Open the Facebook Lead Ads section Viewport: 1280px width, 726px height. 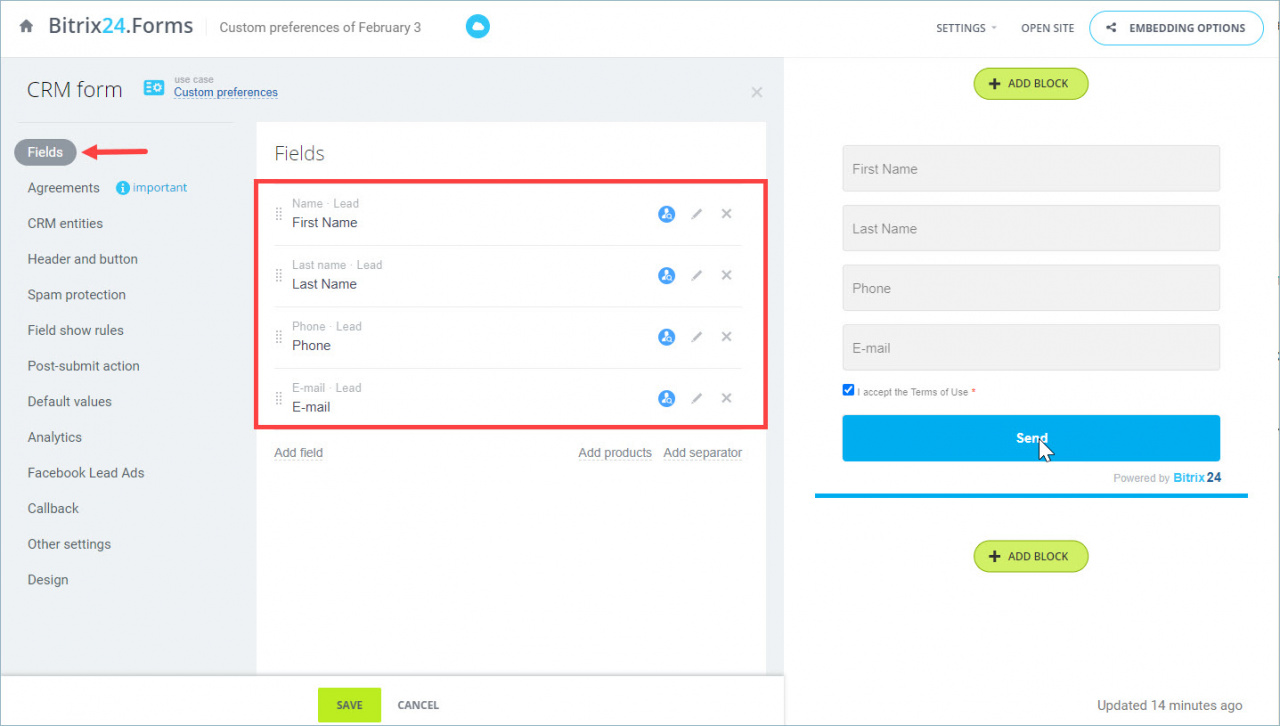[86, 473]
